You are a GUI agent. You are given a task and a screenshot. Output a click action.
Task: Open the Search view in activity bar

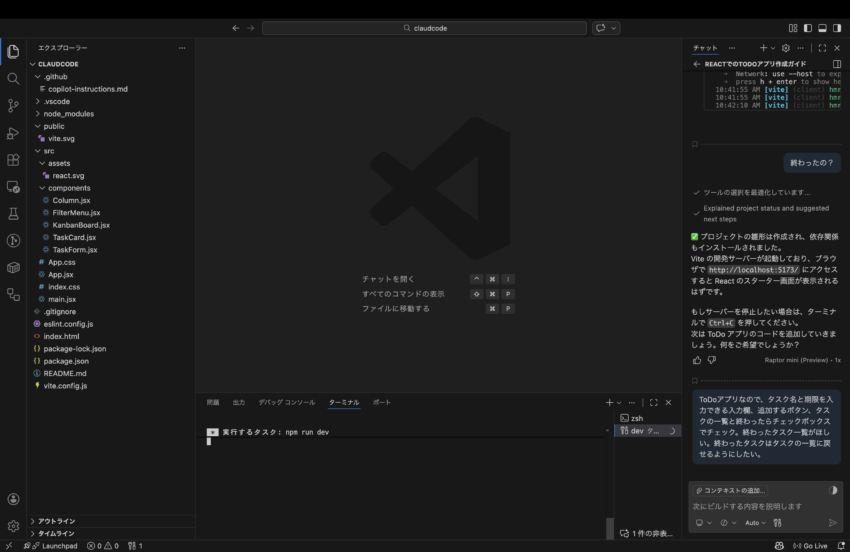[x=13, y=78]
